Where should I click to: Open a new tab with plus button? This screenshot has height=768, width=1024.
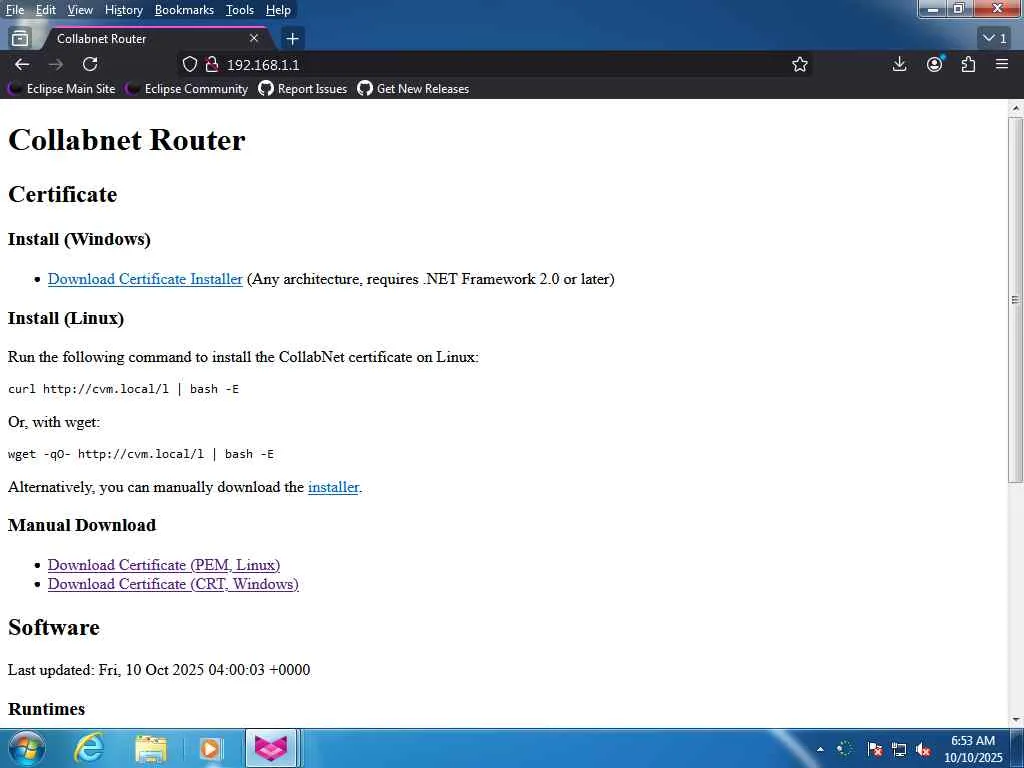pos(293,39)
